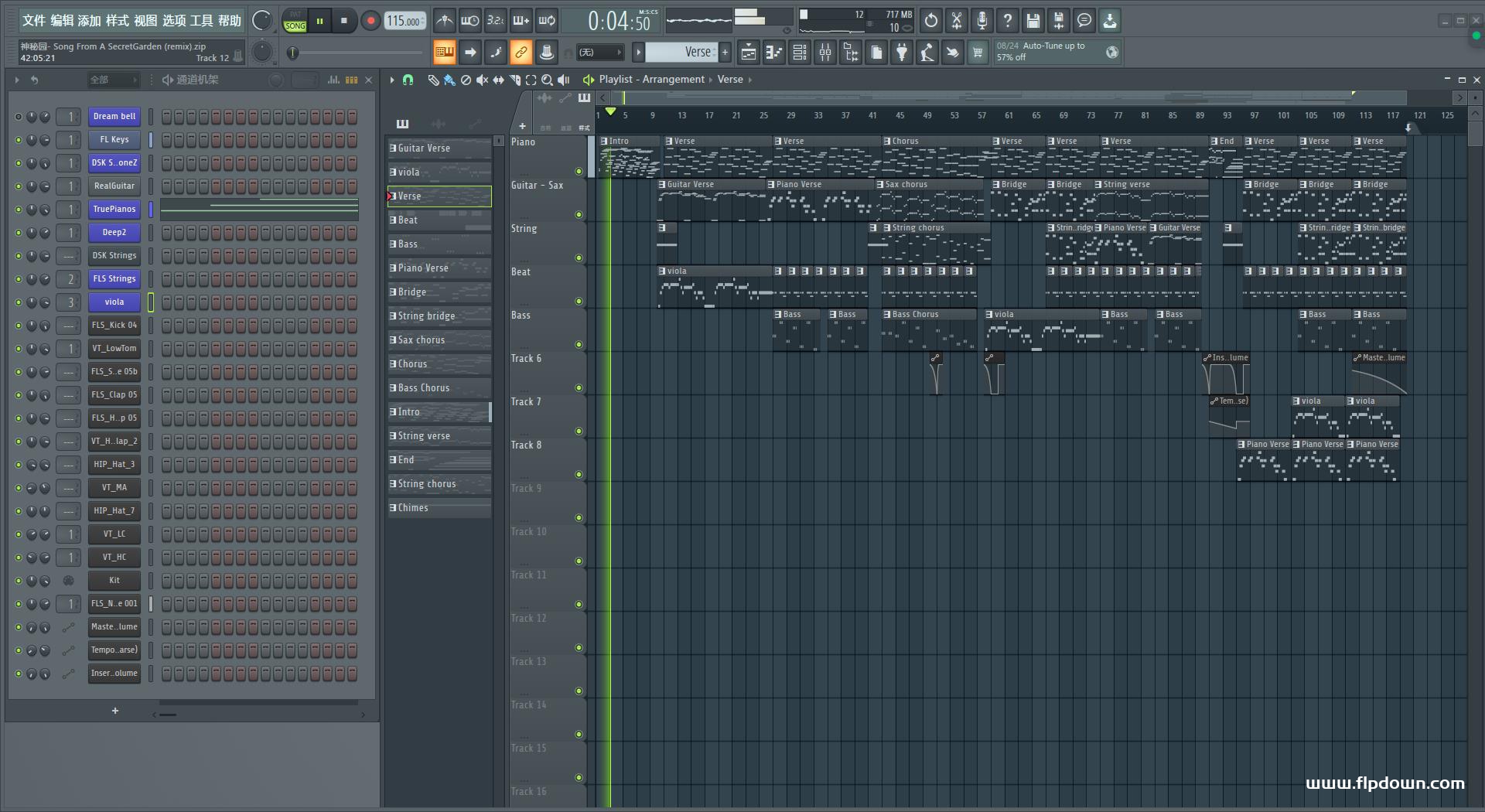Select the playlist zoom tool

tap(547, 80)
